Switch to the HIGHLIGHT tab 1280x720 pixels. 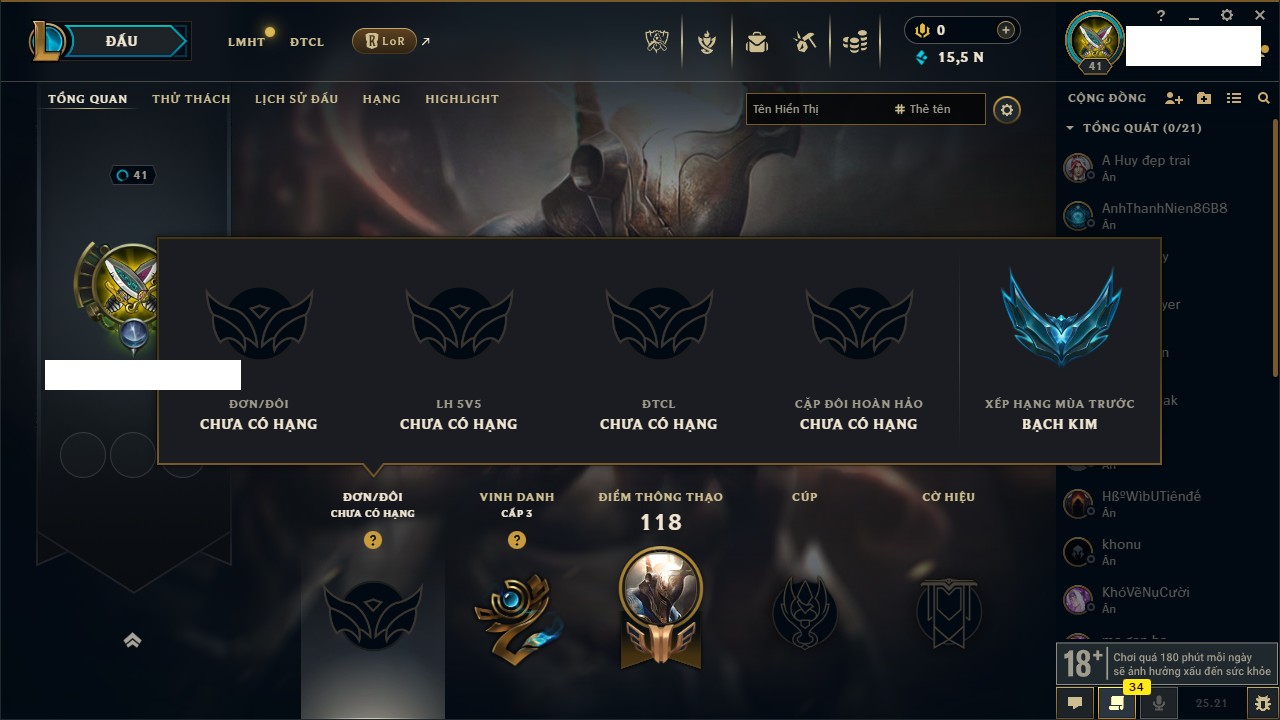[x=462, y=99]
